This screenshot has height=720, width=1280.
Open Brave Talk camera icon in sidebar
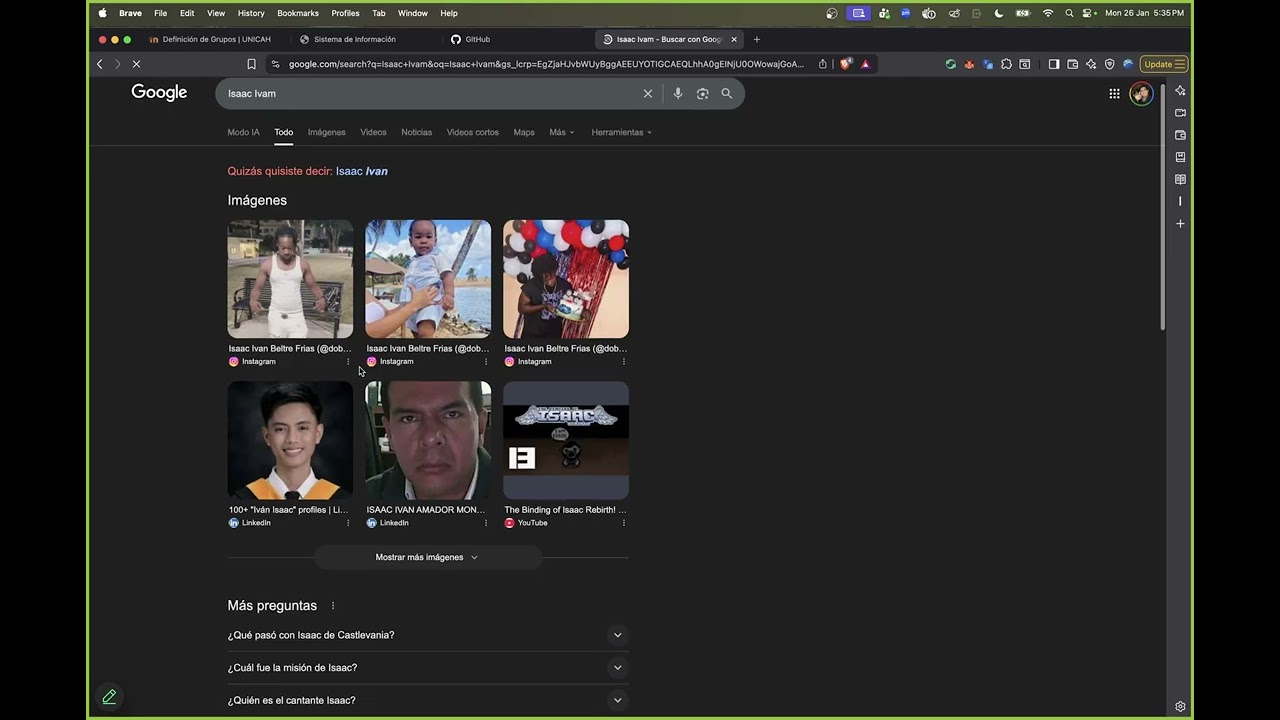pos(1180,113)
